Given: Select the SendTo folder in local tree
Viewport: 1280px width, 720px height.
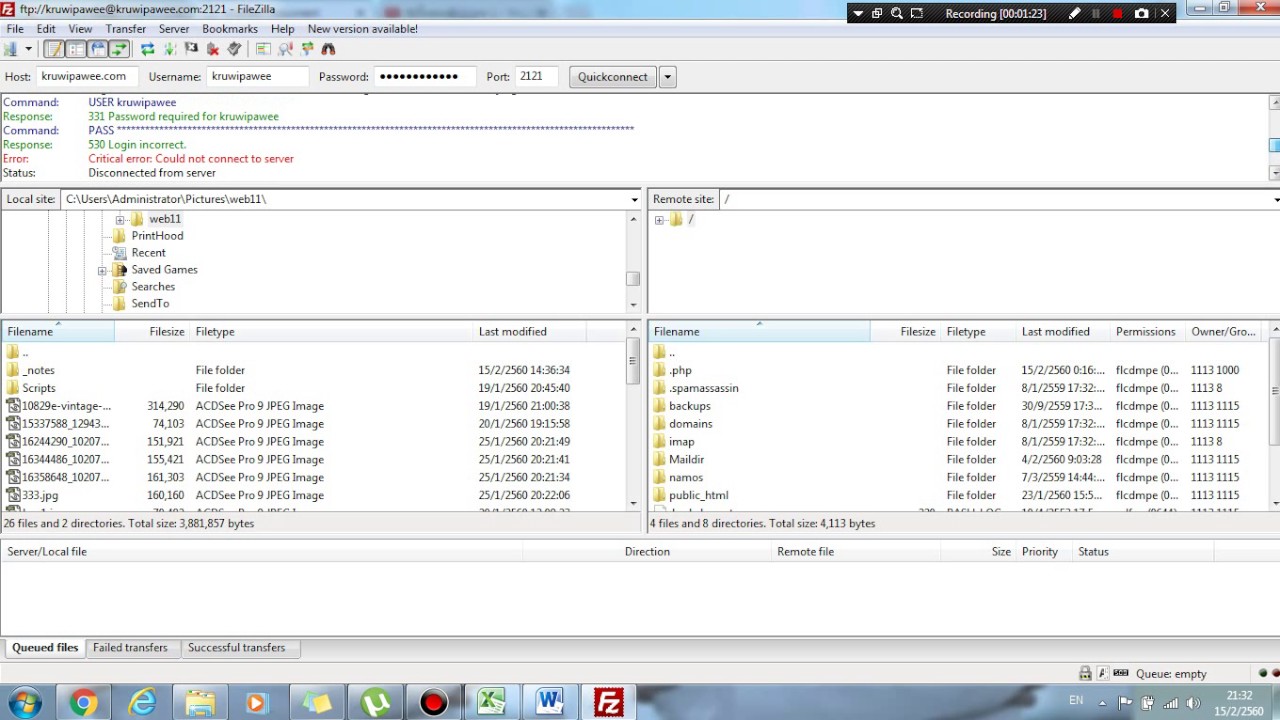Looking at the screenshot, I should [x=150, y=304].
